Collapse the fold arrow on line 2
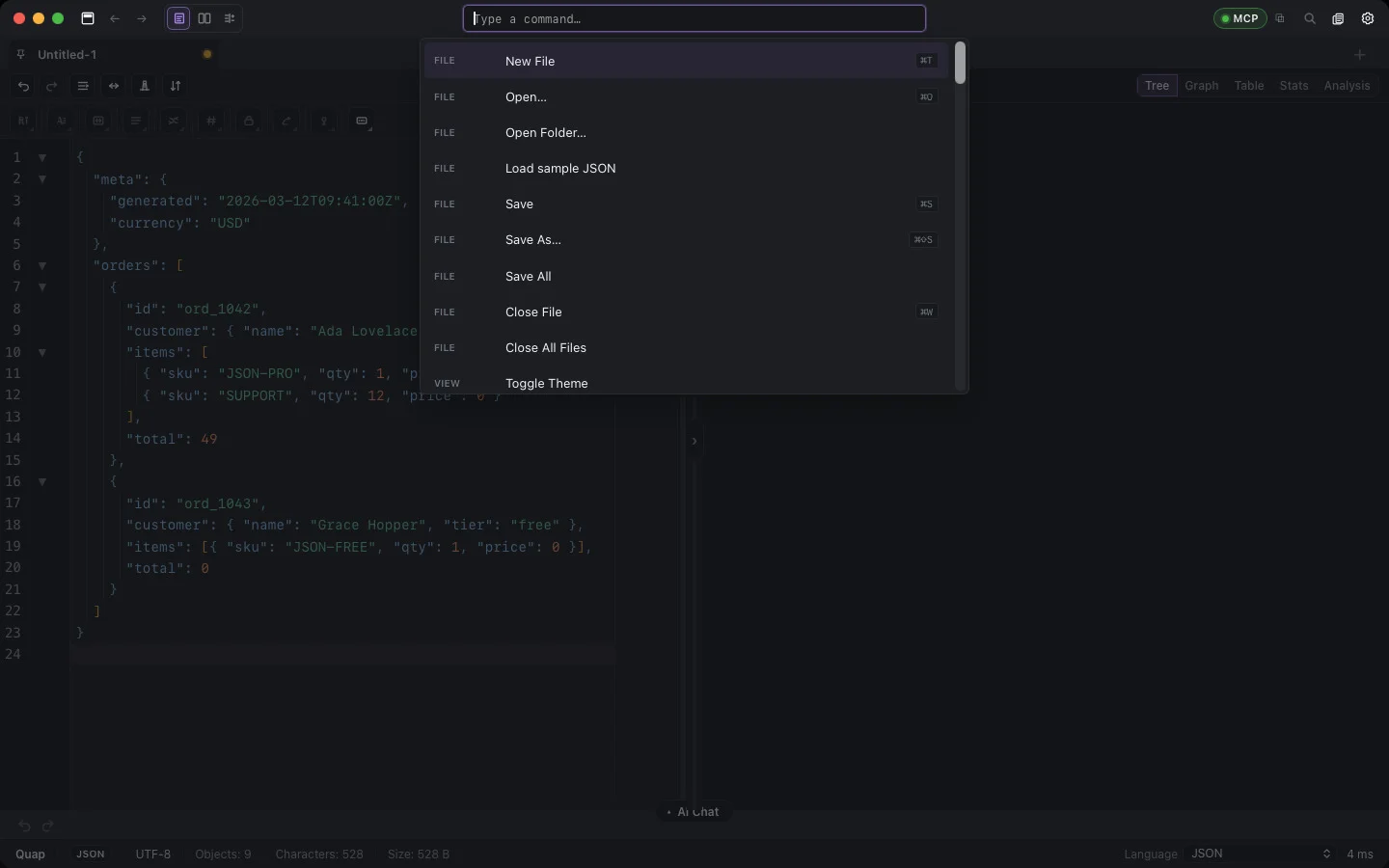Viewport: 1389px width, 868px height. click(x=42, y=179)
